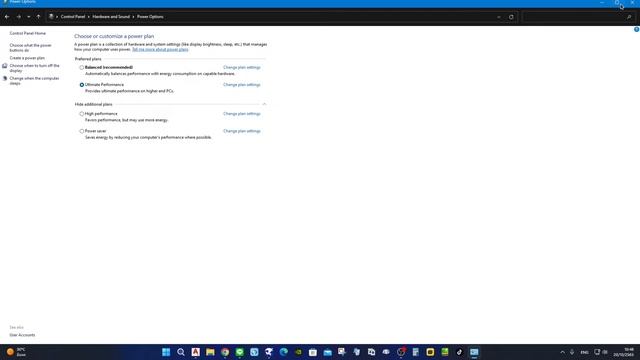
Task: Open the network and volume tray icons
Action: point(600,352)
